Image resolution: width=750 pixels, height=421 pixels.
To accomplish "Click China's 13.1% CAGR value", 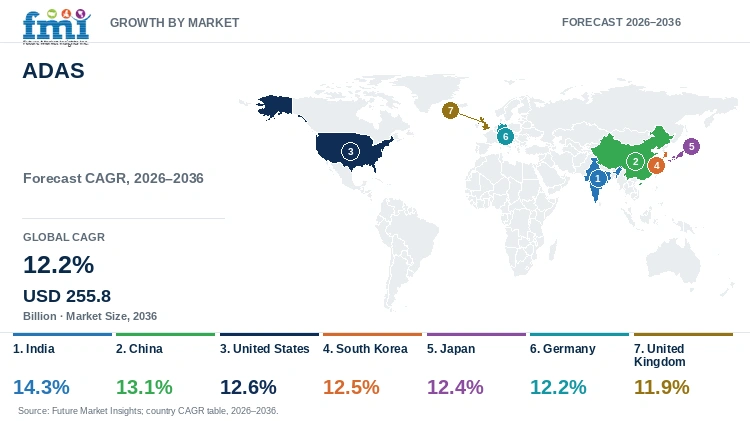I will [x=144, y=387].
